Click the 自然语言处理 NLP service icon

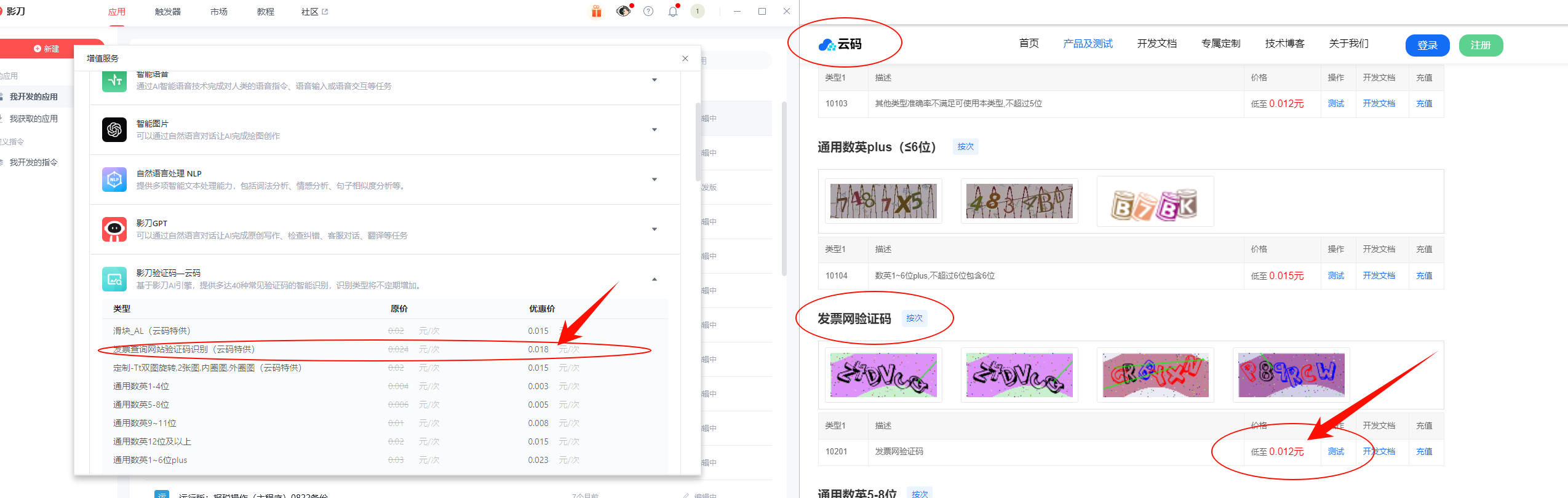pyautogui.click(x=114, y=180)
